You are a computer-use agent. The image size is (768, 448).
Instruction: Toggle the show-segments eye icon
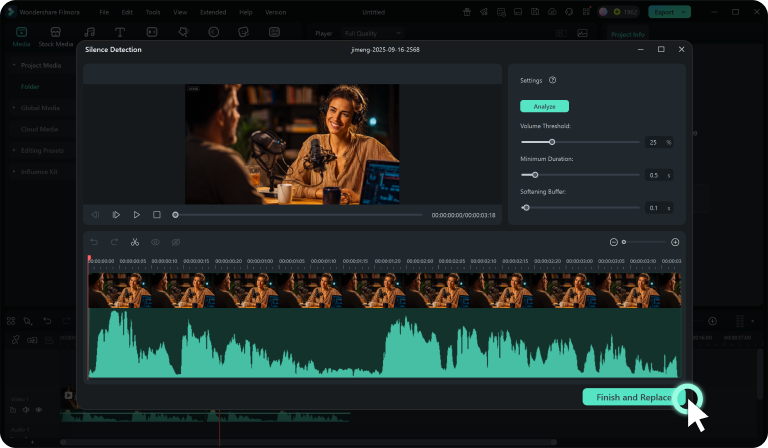pos(155,242)
